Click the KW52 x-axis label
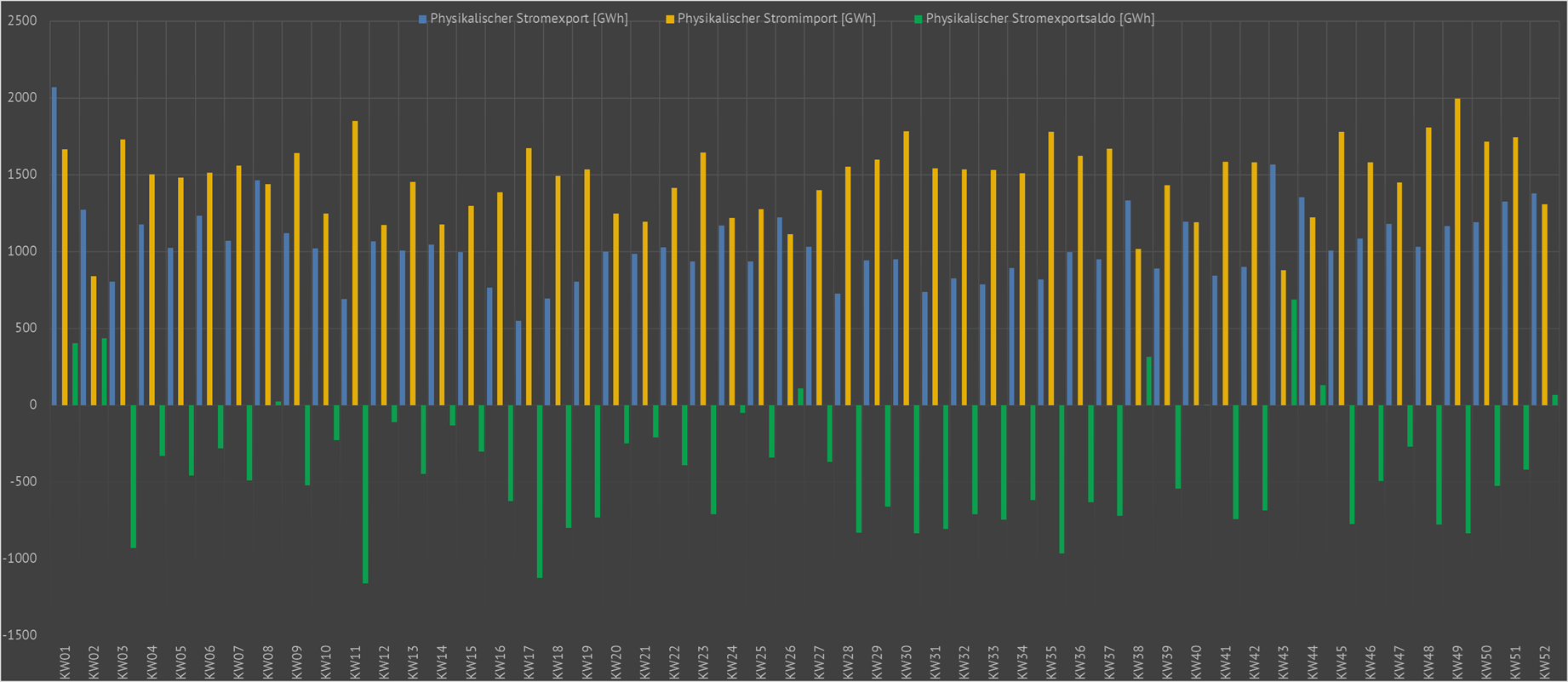 point(1544,662)
